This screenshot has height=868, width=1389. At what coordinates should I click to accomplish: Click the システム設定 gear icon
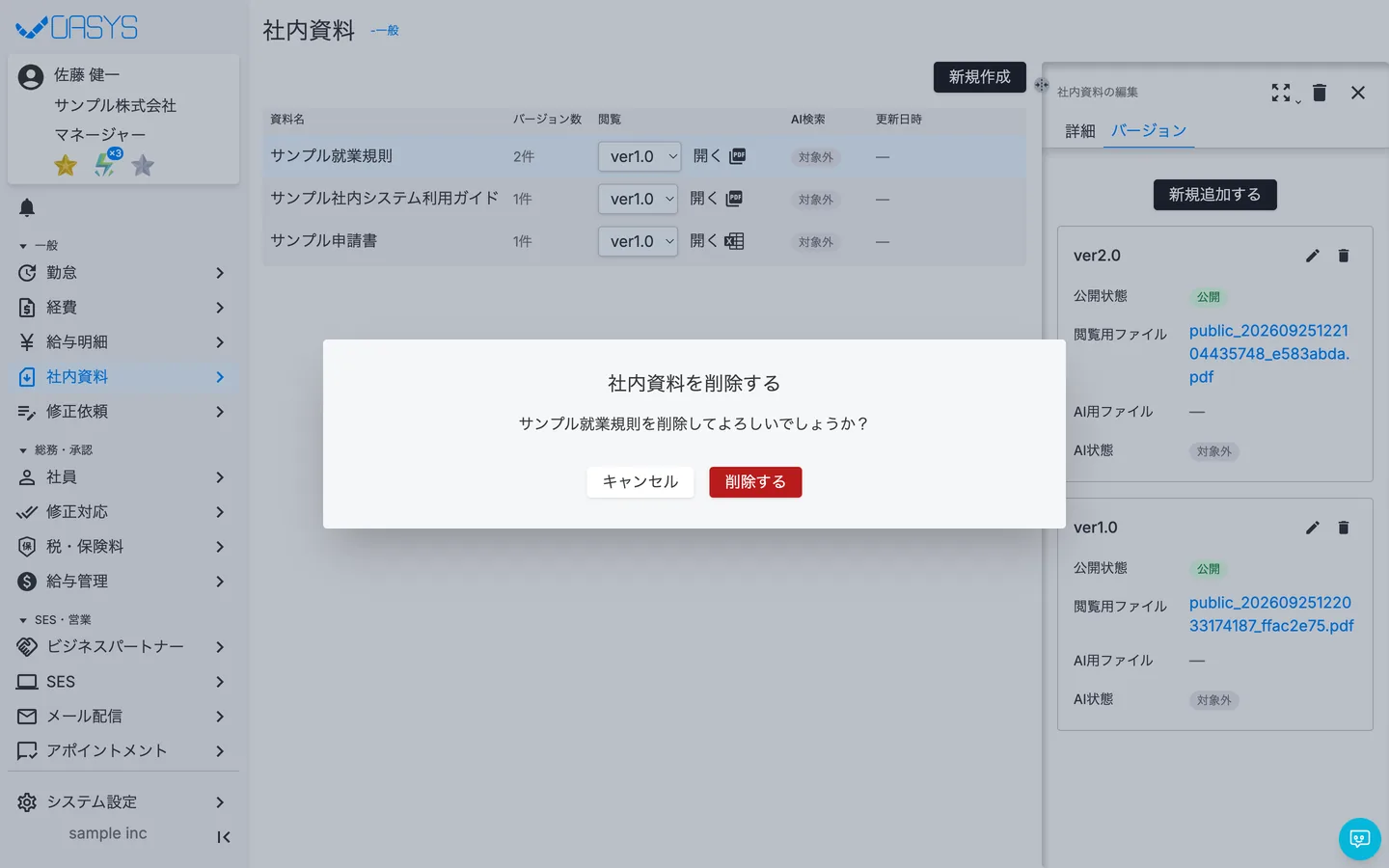(27, 802)
